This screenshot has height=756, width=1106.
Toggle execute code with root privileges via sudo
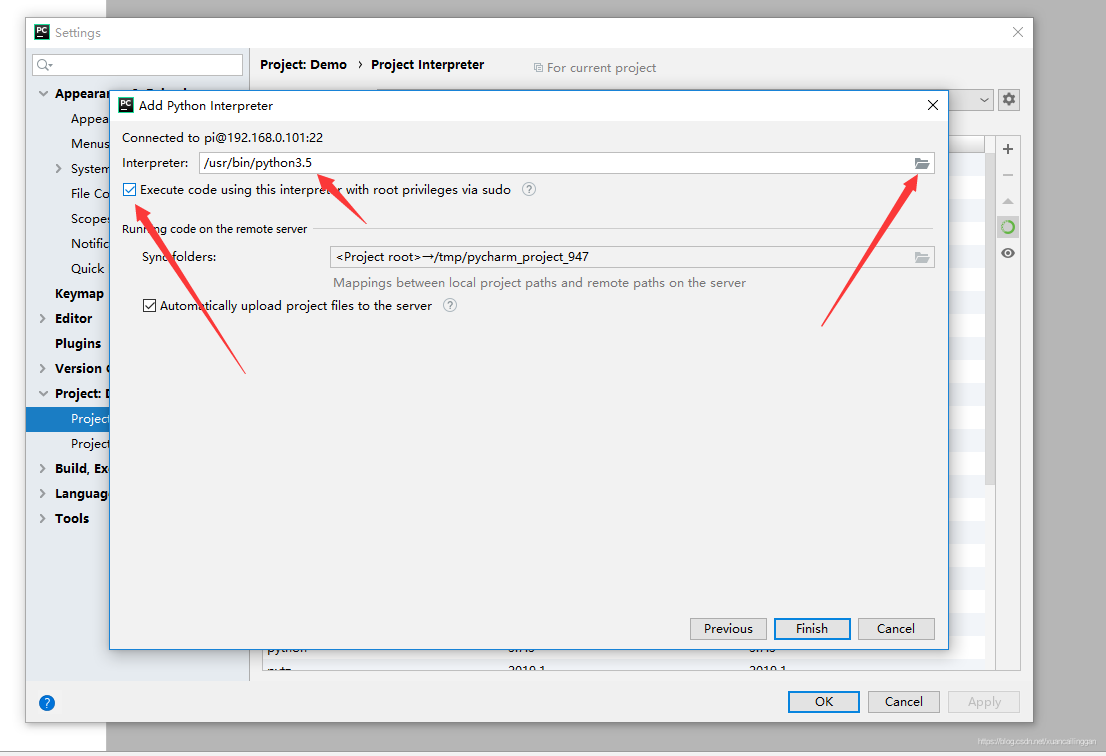coord(129,190)
